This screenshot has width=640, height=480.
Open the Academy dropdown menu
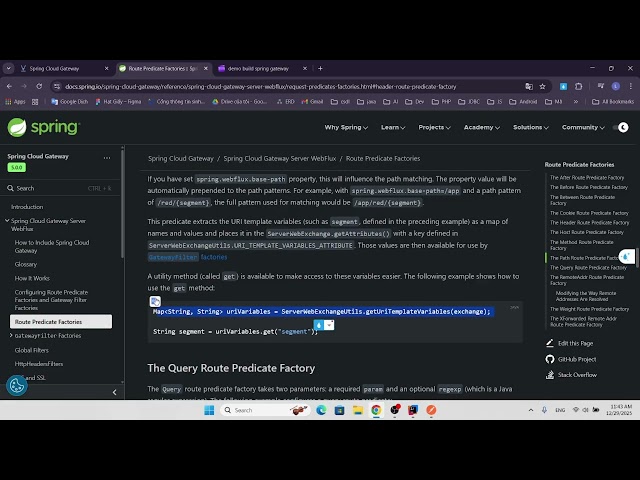click(482, 127)
